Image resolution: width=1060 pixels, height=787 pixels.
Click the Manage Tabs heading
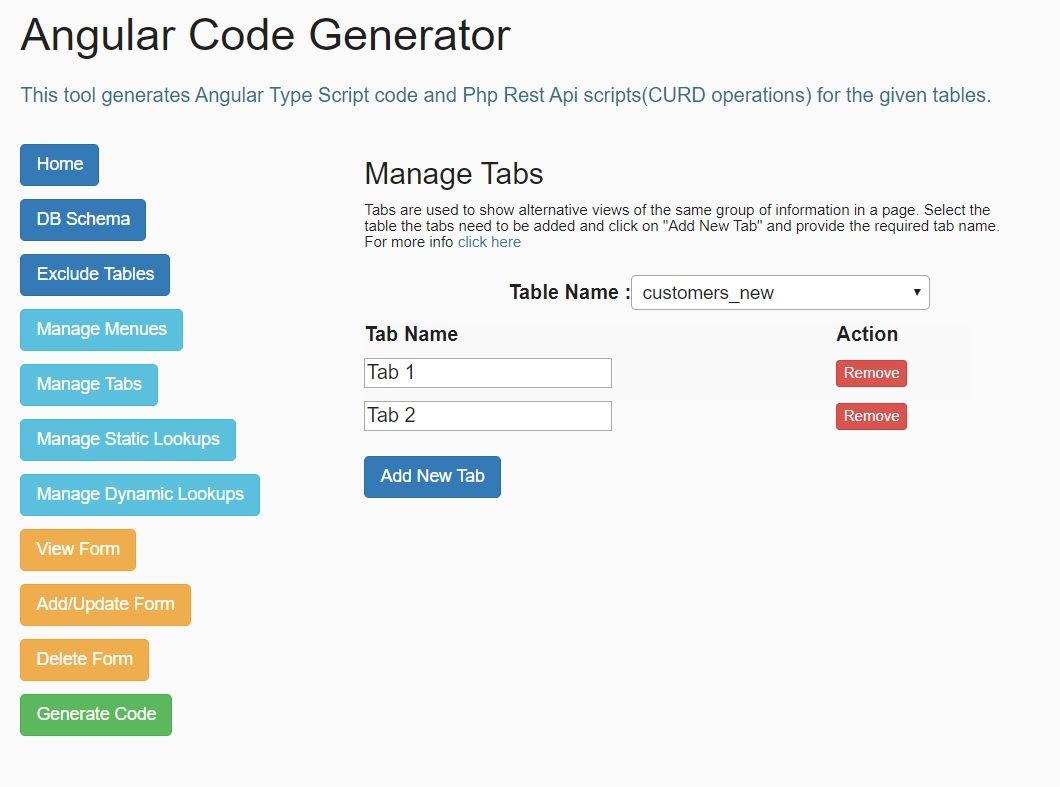[x=453, y=174]
